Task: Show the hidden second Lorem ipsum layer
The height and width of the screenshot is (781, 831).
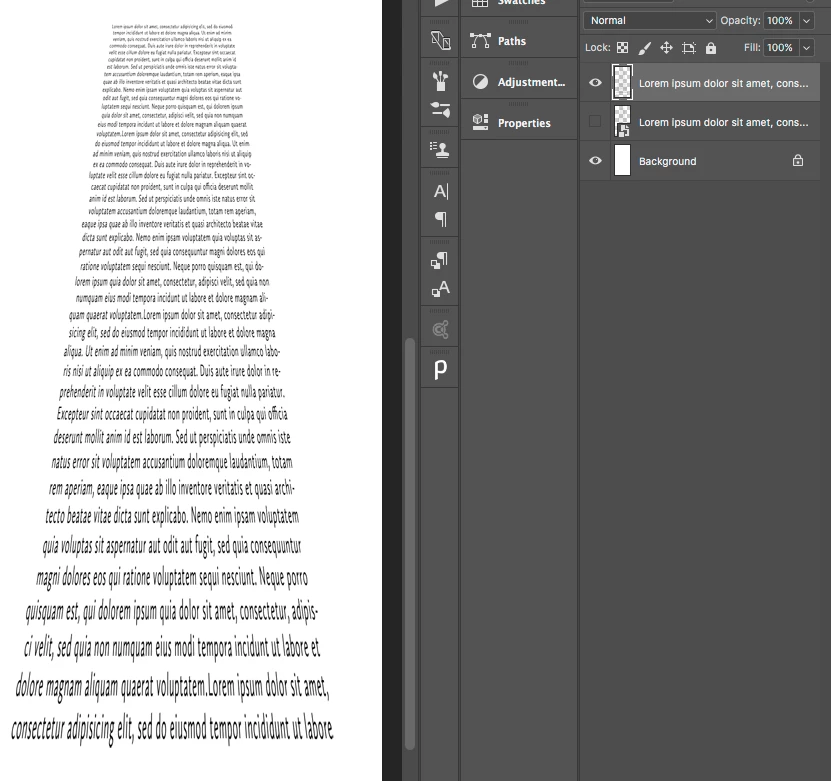Action: click(x=595, y=121)
